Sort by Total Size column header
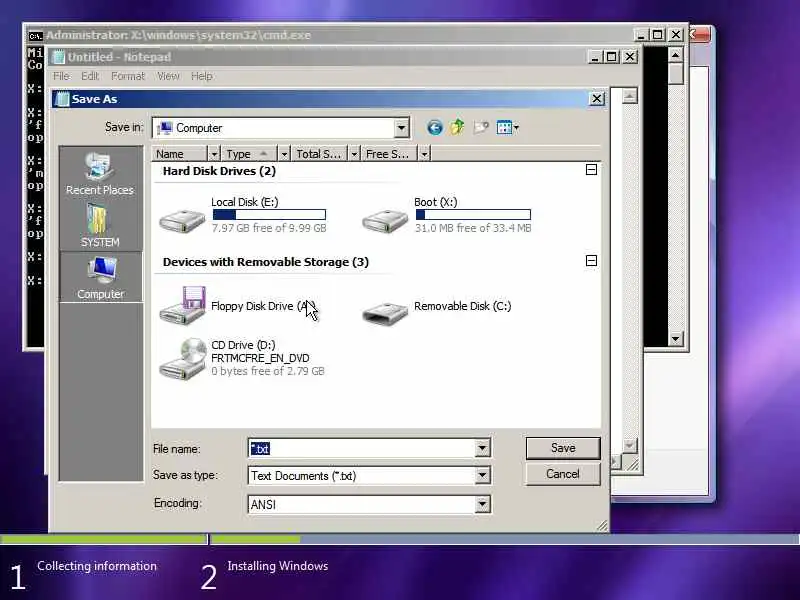Screen dimensions: 800x600 click(x=320, y=154)
